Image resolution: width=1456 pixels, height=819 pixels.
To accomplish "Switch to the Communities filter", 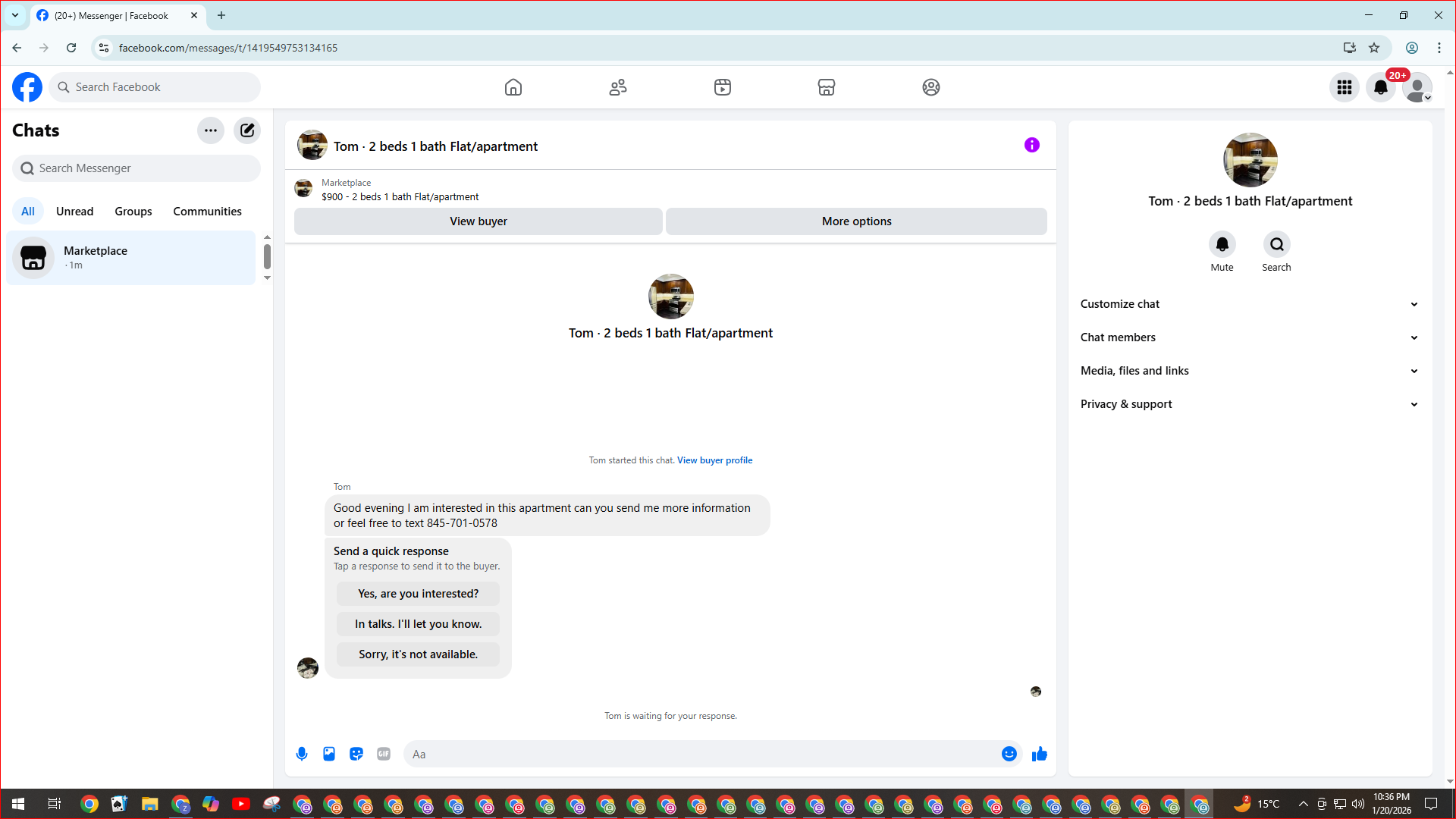I will pos(207,212).
